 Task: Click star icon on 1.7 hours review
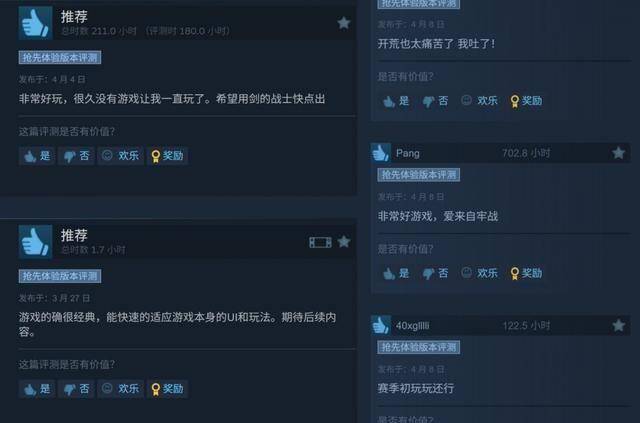(x=344, y=242)
